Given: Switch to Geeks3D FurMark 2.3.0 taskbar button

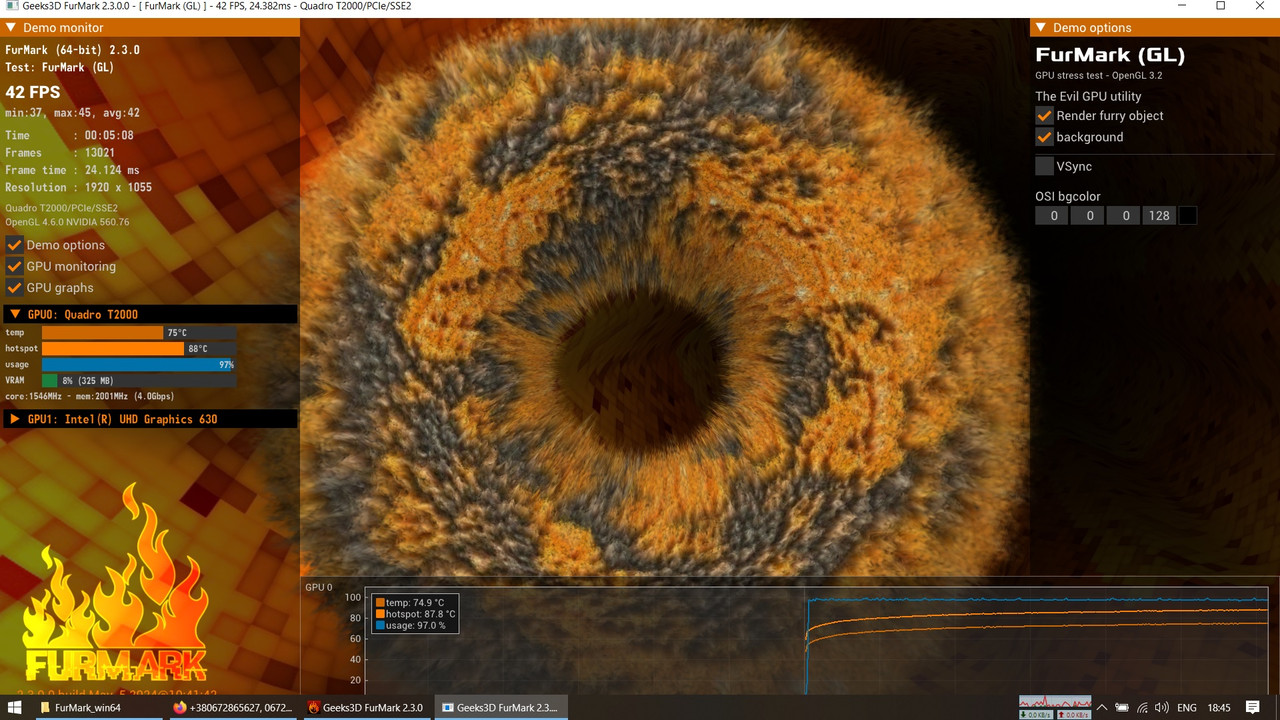Looking at the screenshot, I should pos(366,707).
